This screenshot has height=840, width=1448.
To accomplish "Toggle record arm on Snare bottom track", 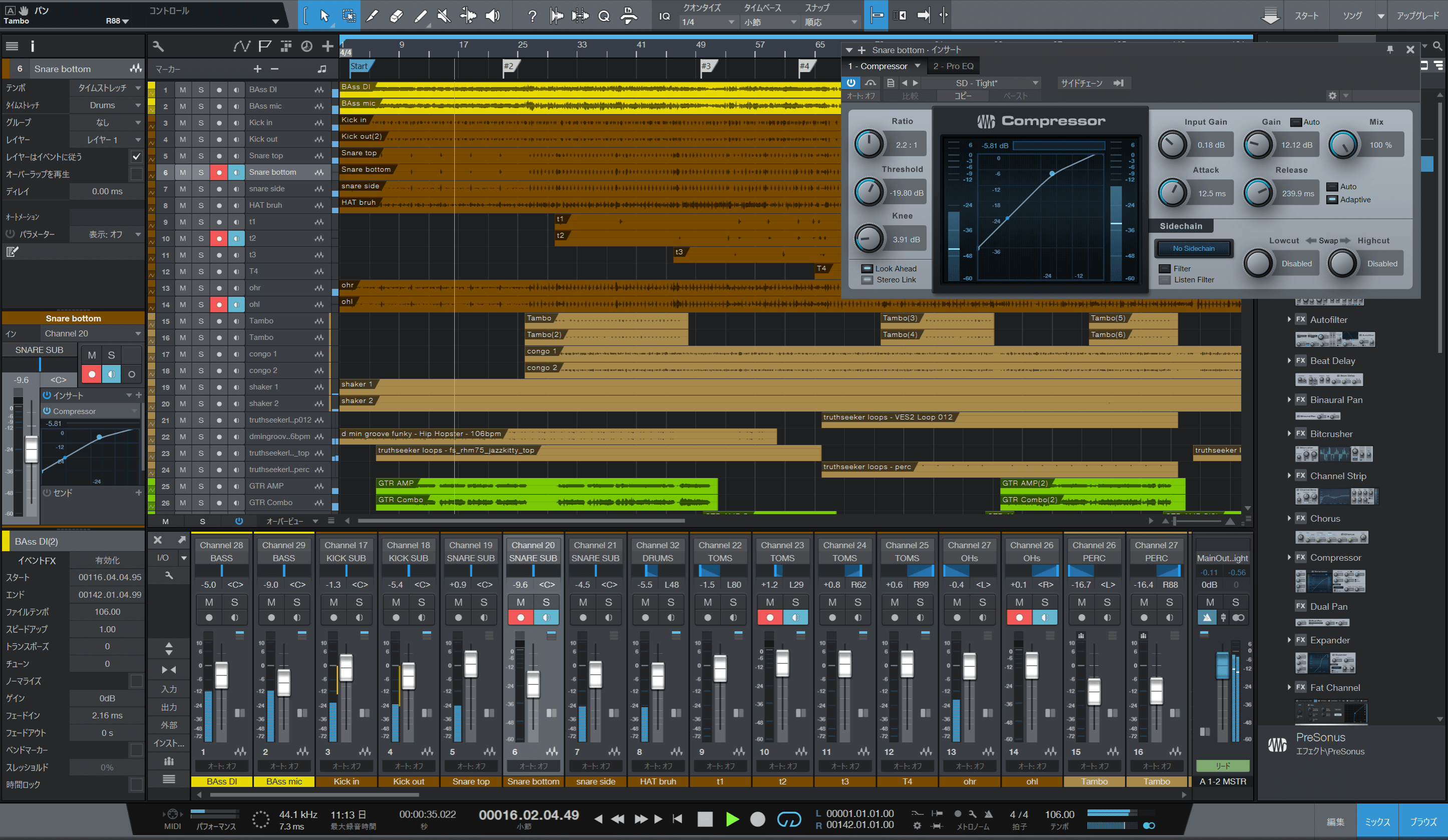I will [x=219, y=172].
